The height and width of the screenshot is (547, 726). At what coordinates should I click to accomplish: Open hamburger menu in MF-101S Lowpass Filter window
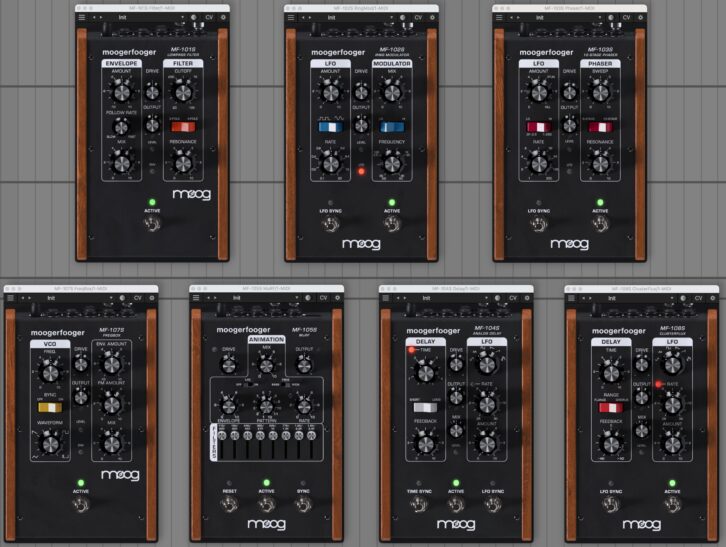82,17
